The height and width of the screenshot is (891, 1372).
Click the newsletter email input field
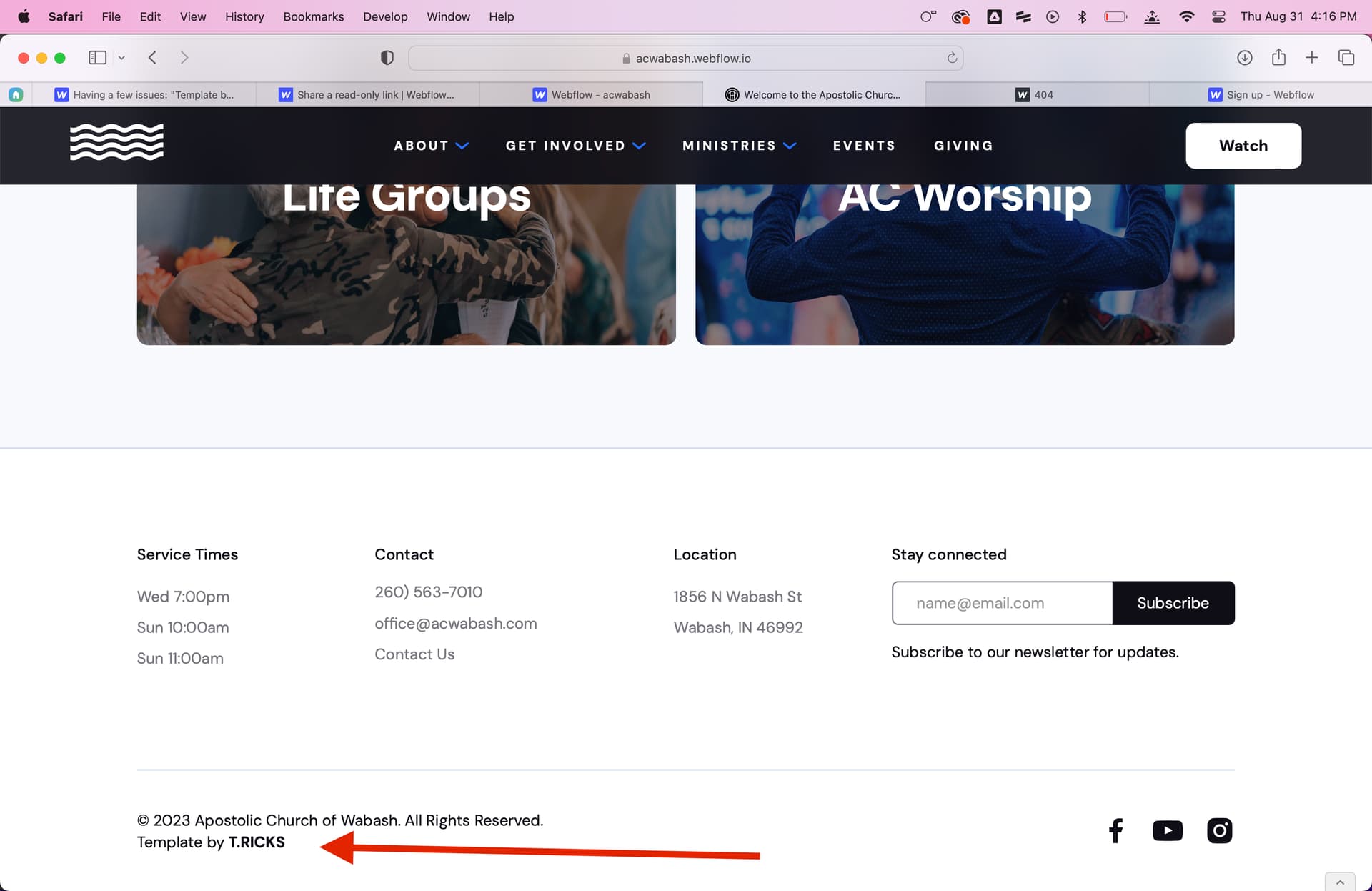click(x=1002, y=603)
